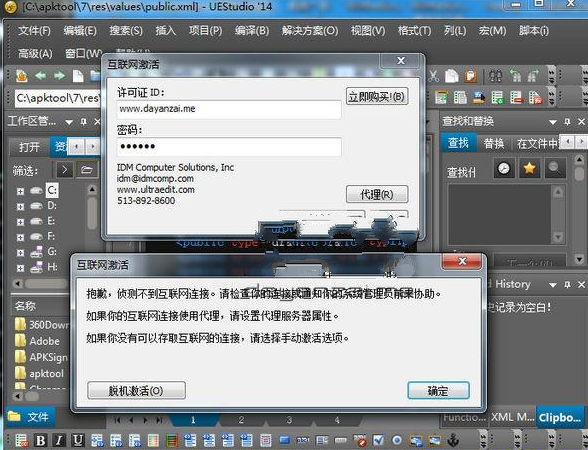Viewport: 588px width, 450px height.
Task: Toggle Italic in HTML toolbar
Action: click(x=59, y=441)
